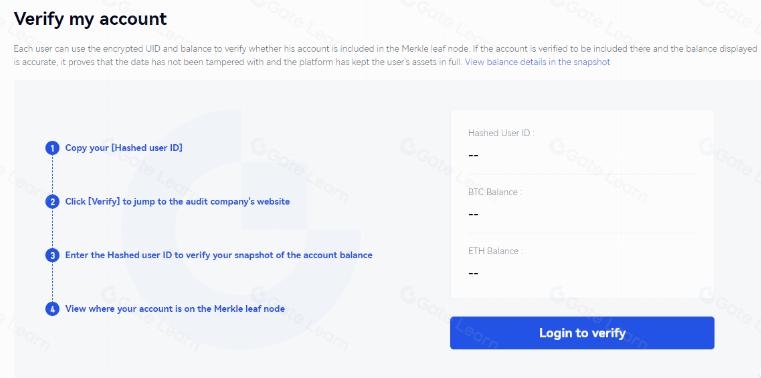Viewport: 761px width, 378px height.
Task: Open View balance details in the snapshot link
Action: (x=537, y=62)
